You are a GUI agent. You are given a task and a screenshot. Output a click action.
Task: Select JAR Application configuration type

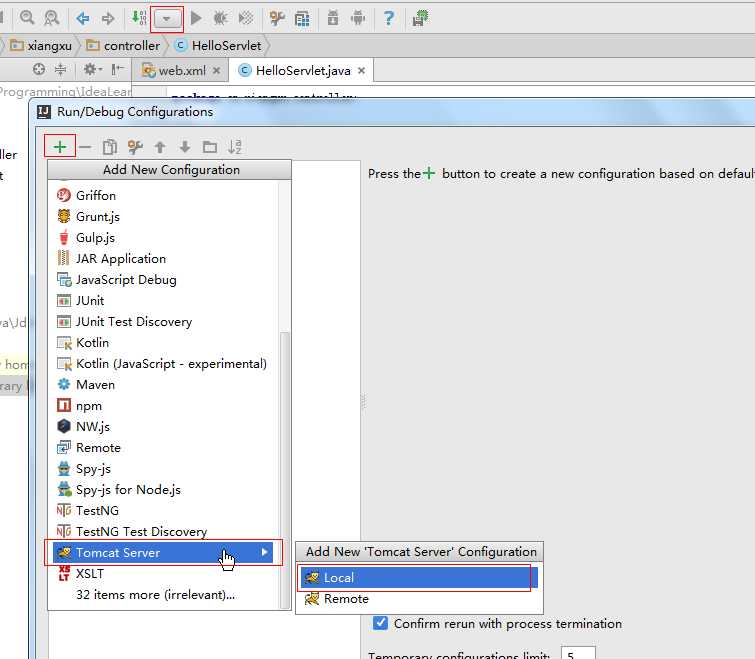pyautogui.click(x=164, y=258)
